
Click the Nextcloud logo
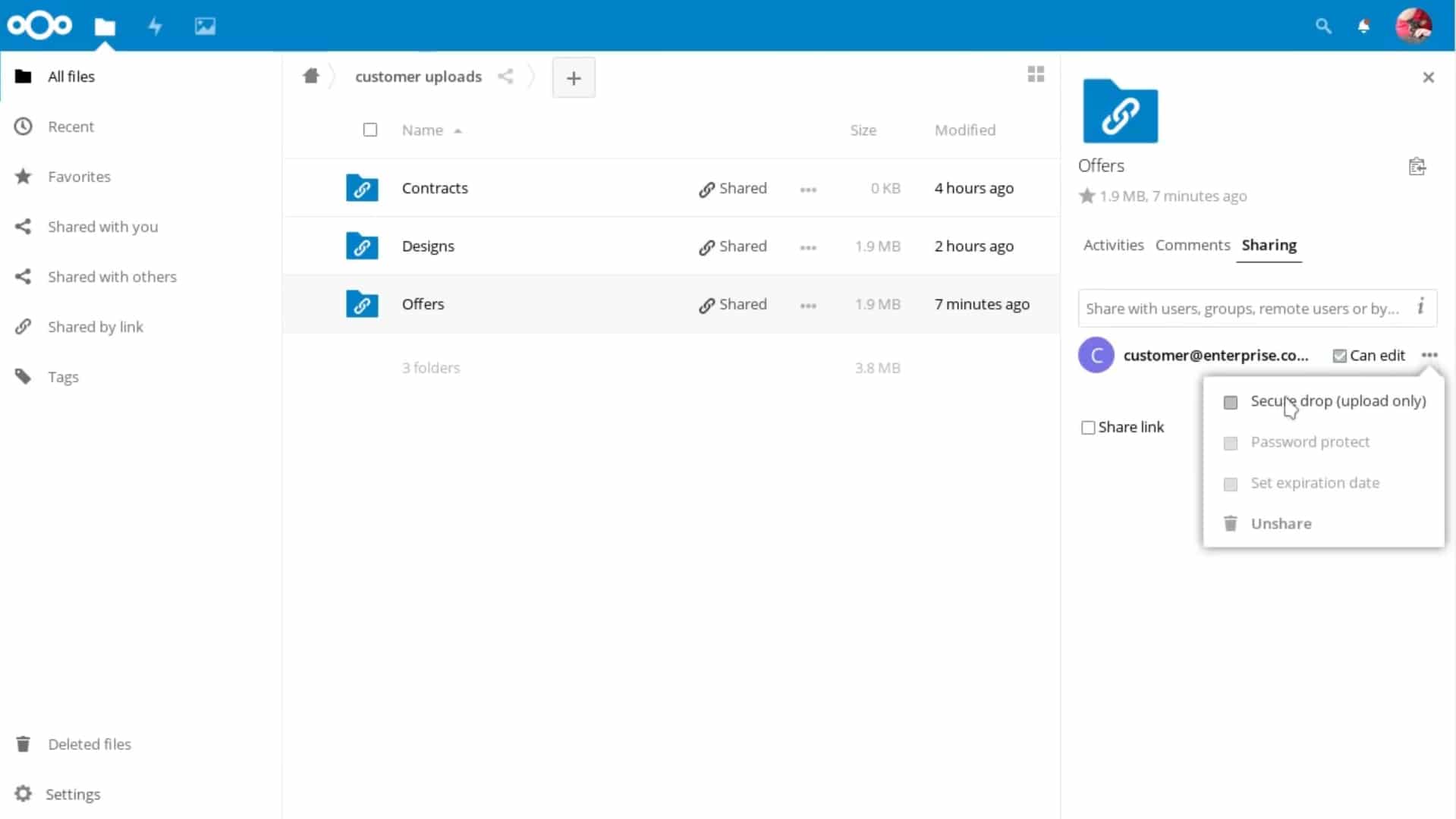tap(39, 26)
